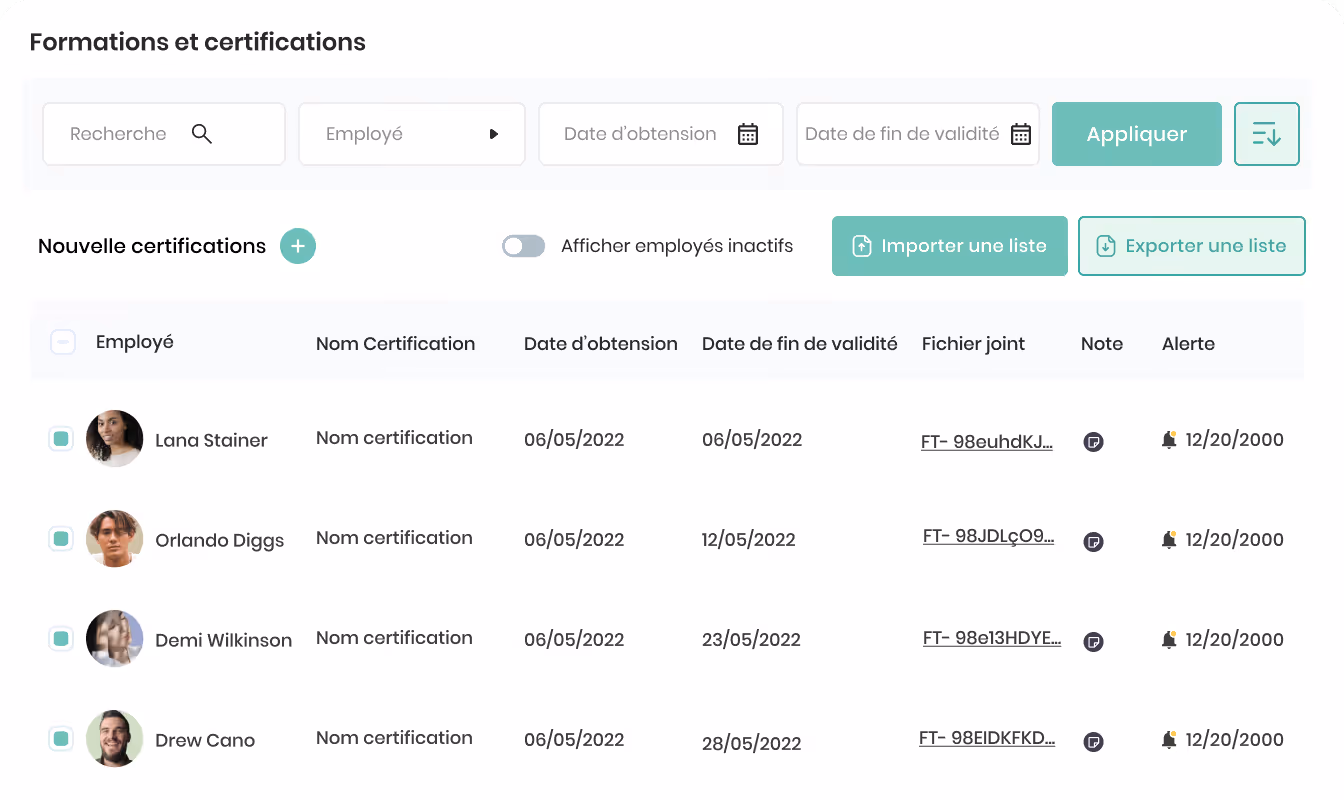Open attached file FT- 98e13HDYE link
The image size is (1344, 800).
tap(992, 638)
